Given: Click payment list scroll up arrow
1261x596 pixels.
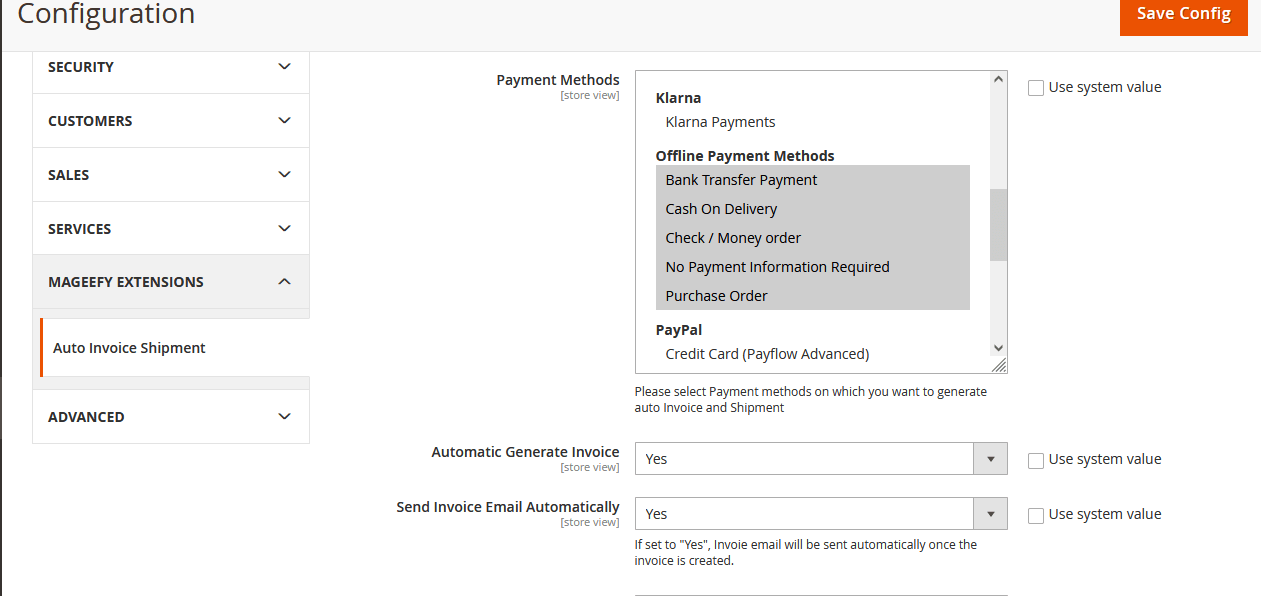Looking at the screenshot, I should pyautogui.click(x=998, y=80).
